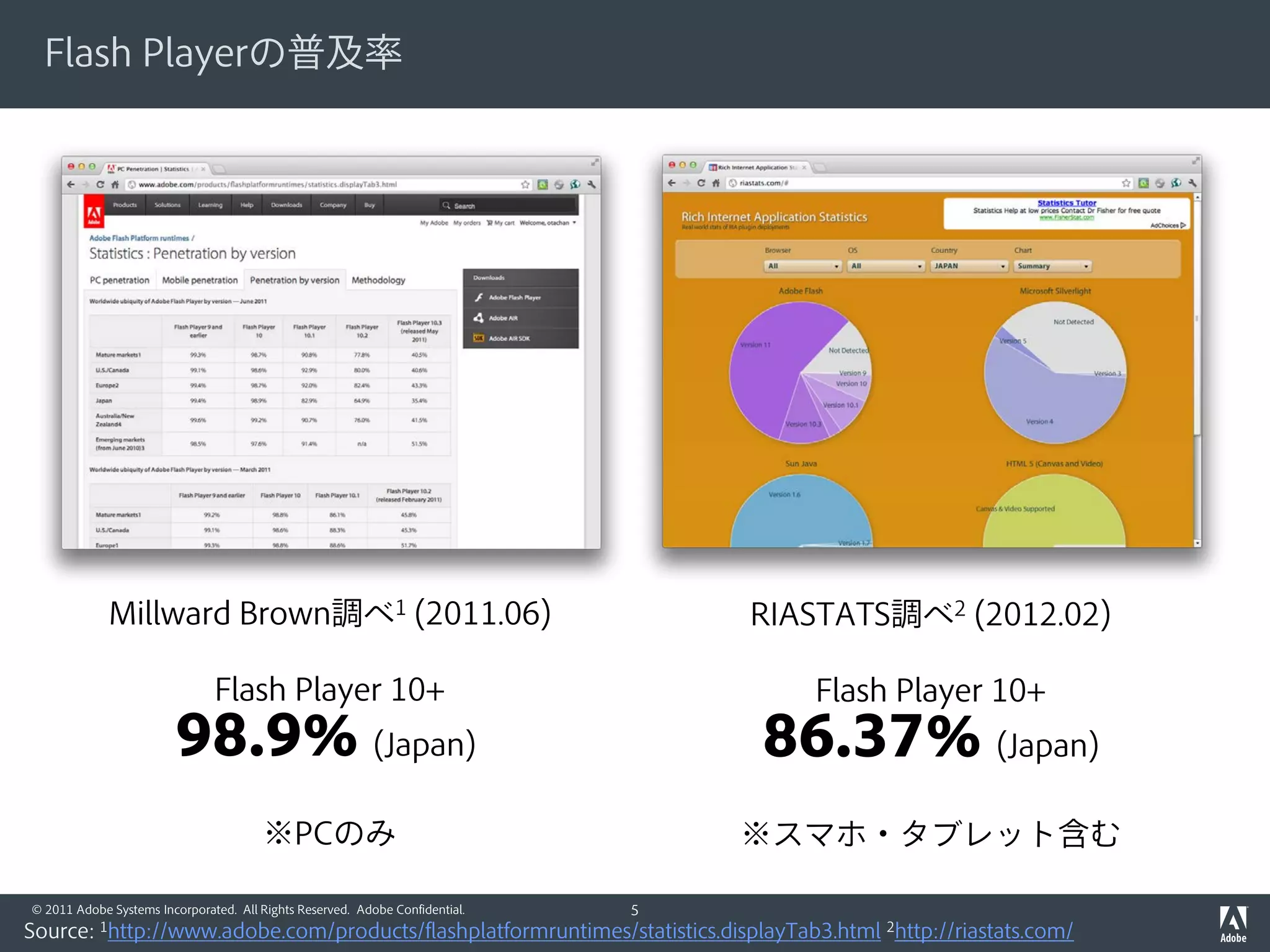The height and width of the screenshot is (952, 1270).
Task: Click the grey globe extension icon in the adobe.com browser
Action: [559, 185]
